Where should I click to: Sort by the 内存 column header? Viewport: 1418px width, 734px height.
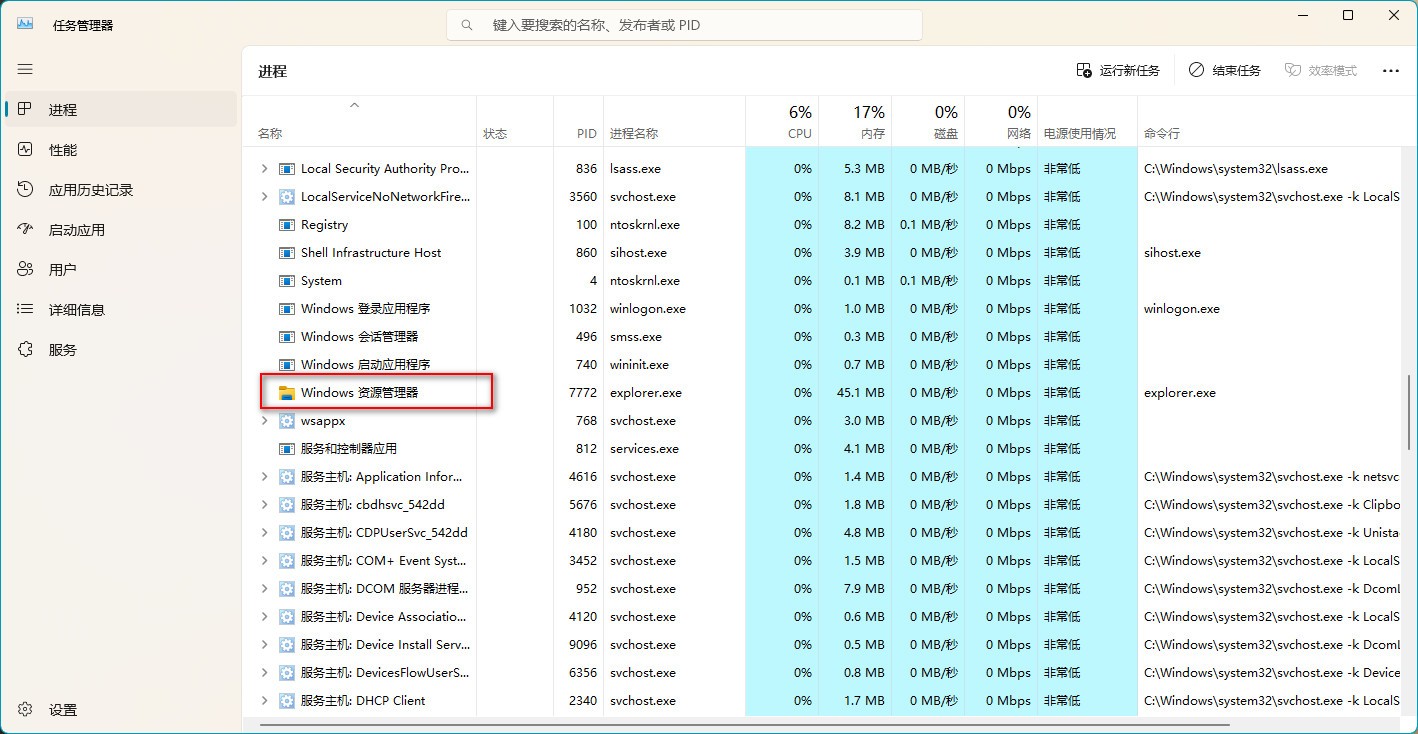point(855,122)
